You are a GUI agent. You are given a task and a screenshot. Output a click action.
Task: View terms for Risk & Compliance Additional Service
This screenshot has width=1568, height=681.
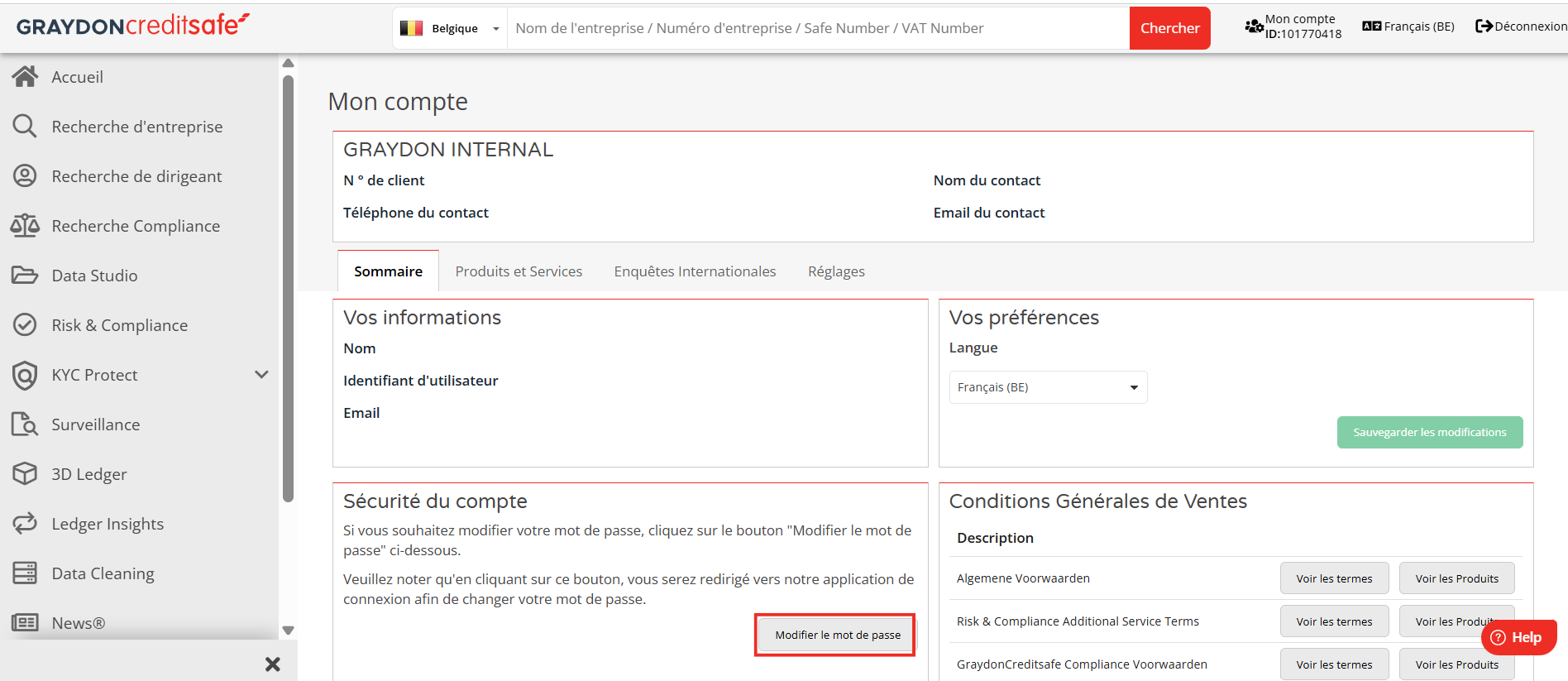tap(1334, 621)
